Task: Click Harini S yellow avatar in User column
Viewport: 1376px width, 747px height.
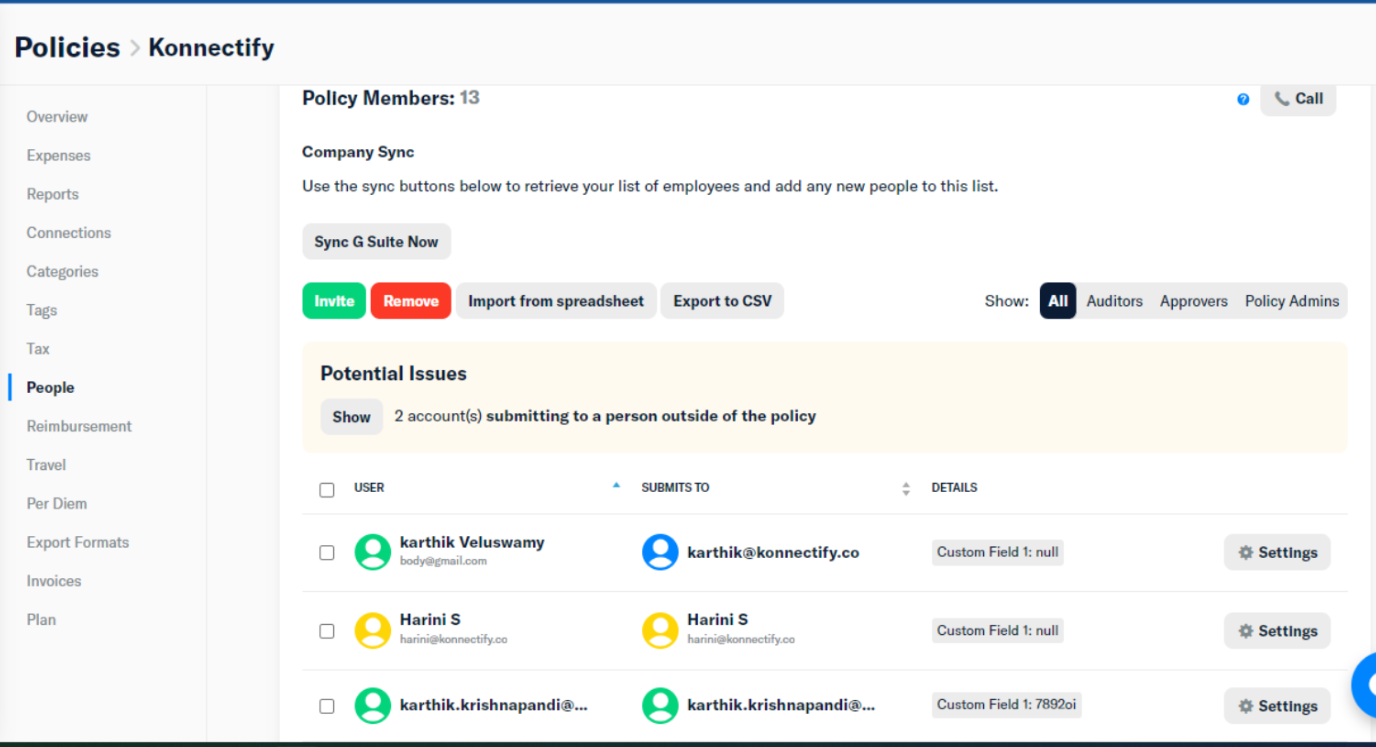Action: pyautogui.click(x=373, y=630)
